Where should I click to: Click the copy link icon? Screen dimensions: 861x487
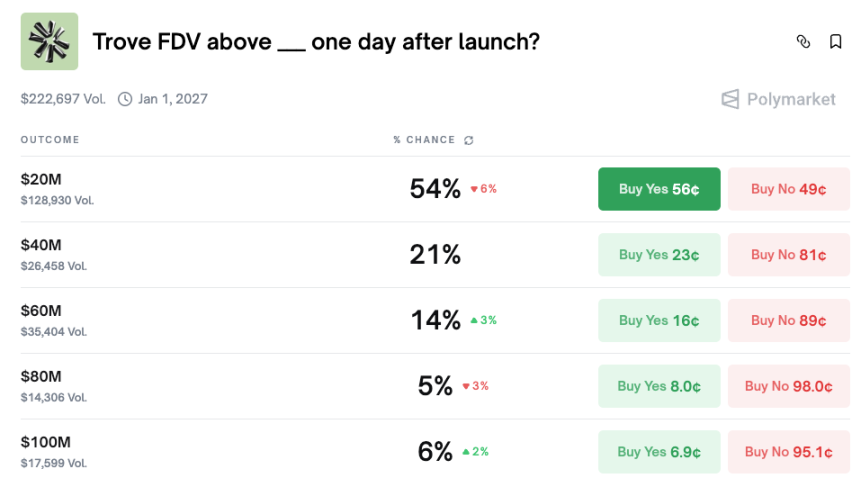point(803,42)
